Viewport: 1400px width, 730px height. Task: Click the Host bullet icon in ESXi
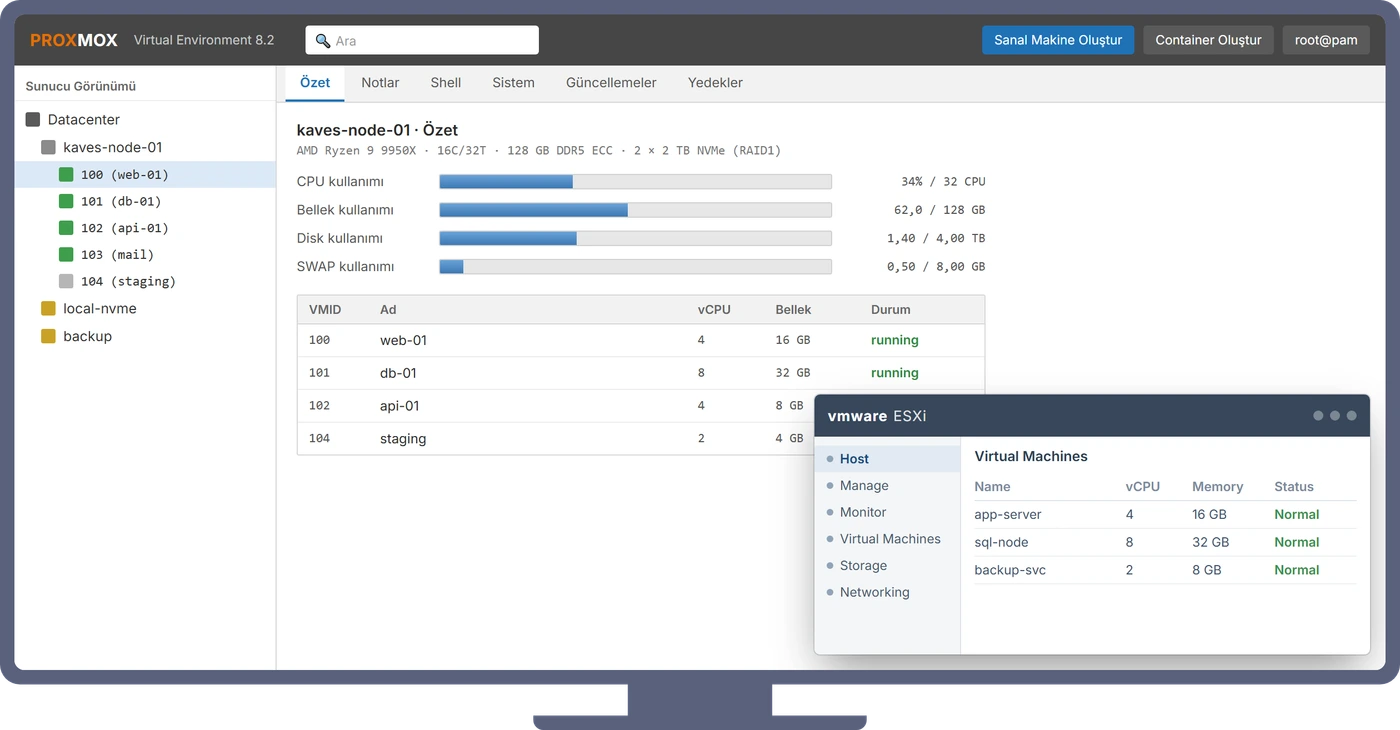(830, 459)
